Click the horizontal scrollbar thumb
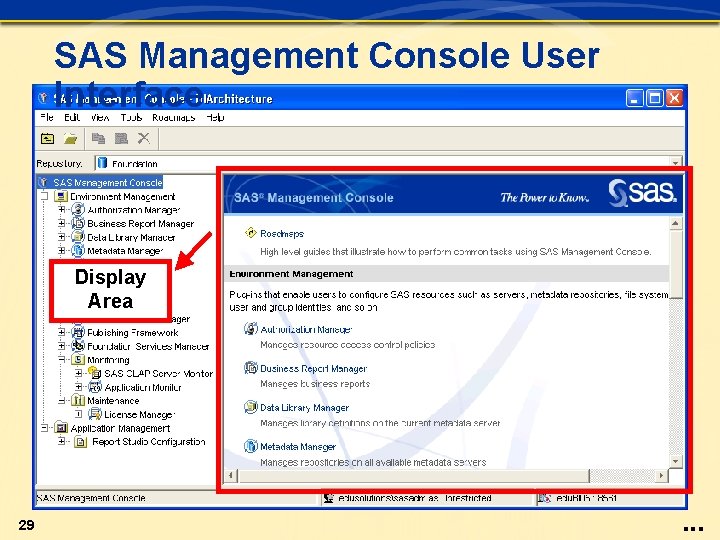Image resolution: width=720 pixels, height=540 pixels. pos(413,475)
